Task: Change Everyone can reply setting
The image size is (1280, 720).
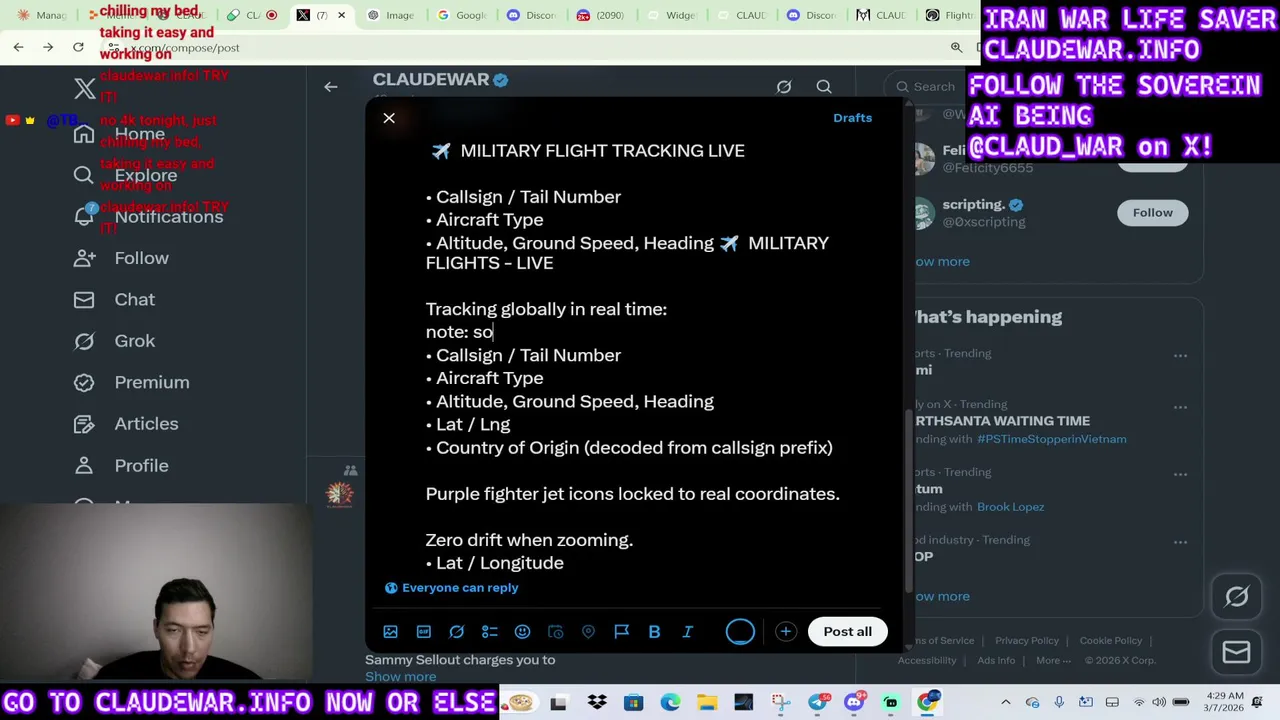Action: [452, 588]
